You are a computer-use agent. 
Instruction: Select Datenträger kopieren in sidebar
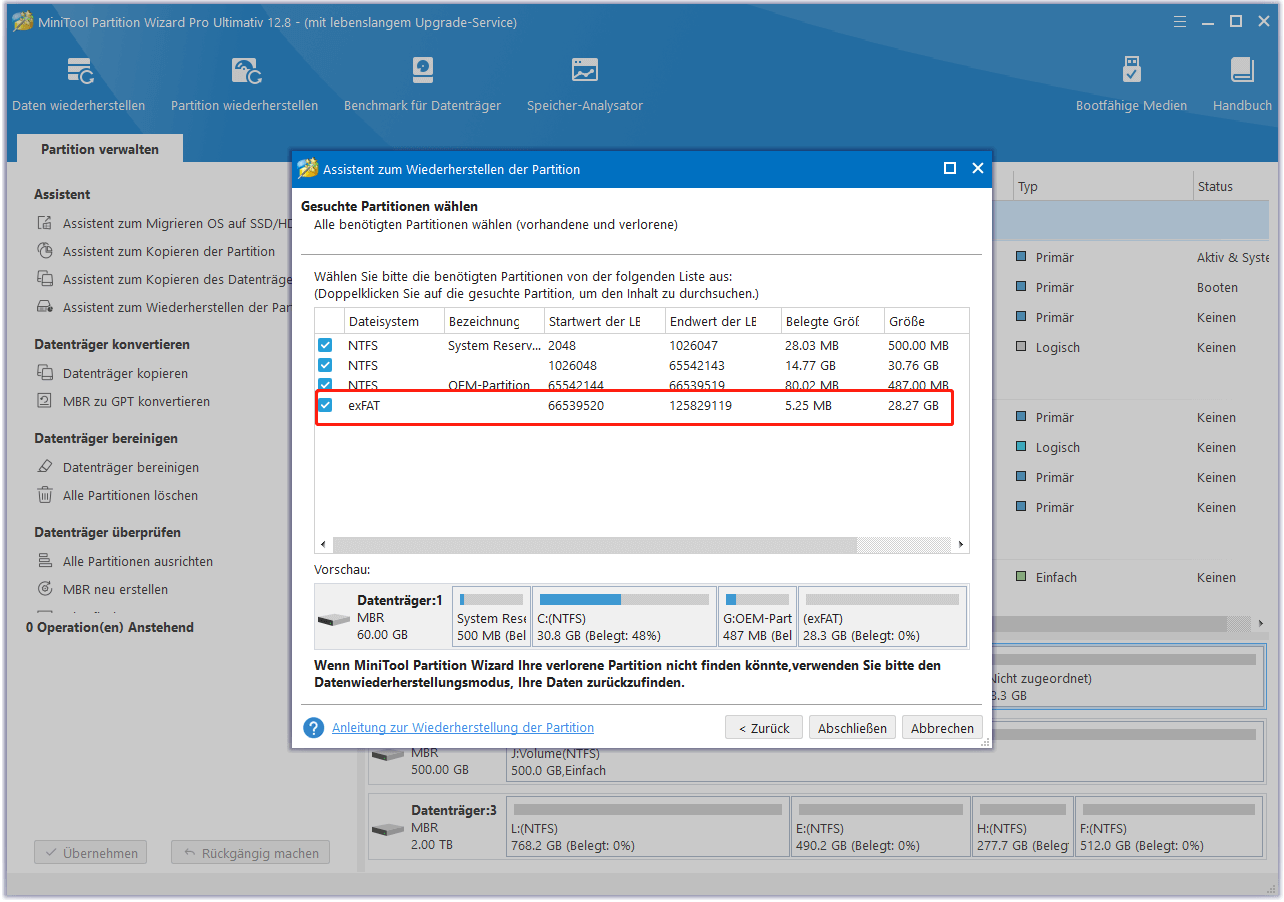(113, 373)
